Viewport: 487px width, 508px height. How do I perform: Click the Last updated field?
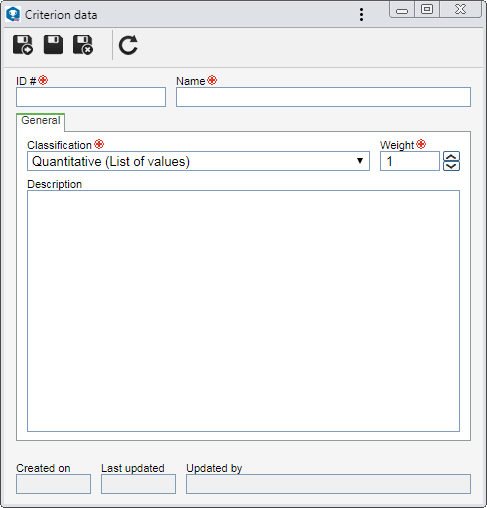tap(138, 484)
